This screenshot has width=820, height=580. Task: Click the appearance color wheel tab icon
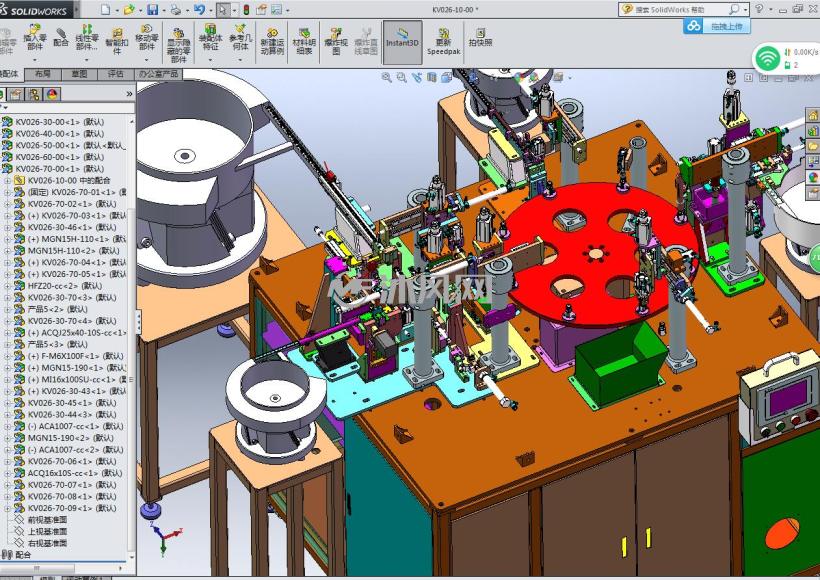(x=52, y=94)
